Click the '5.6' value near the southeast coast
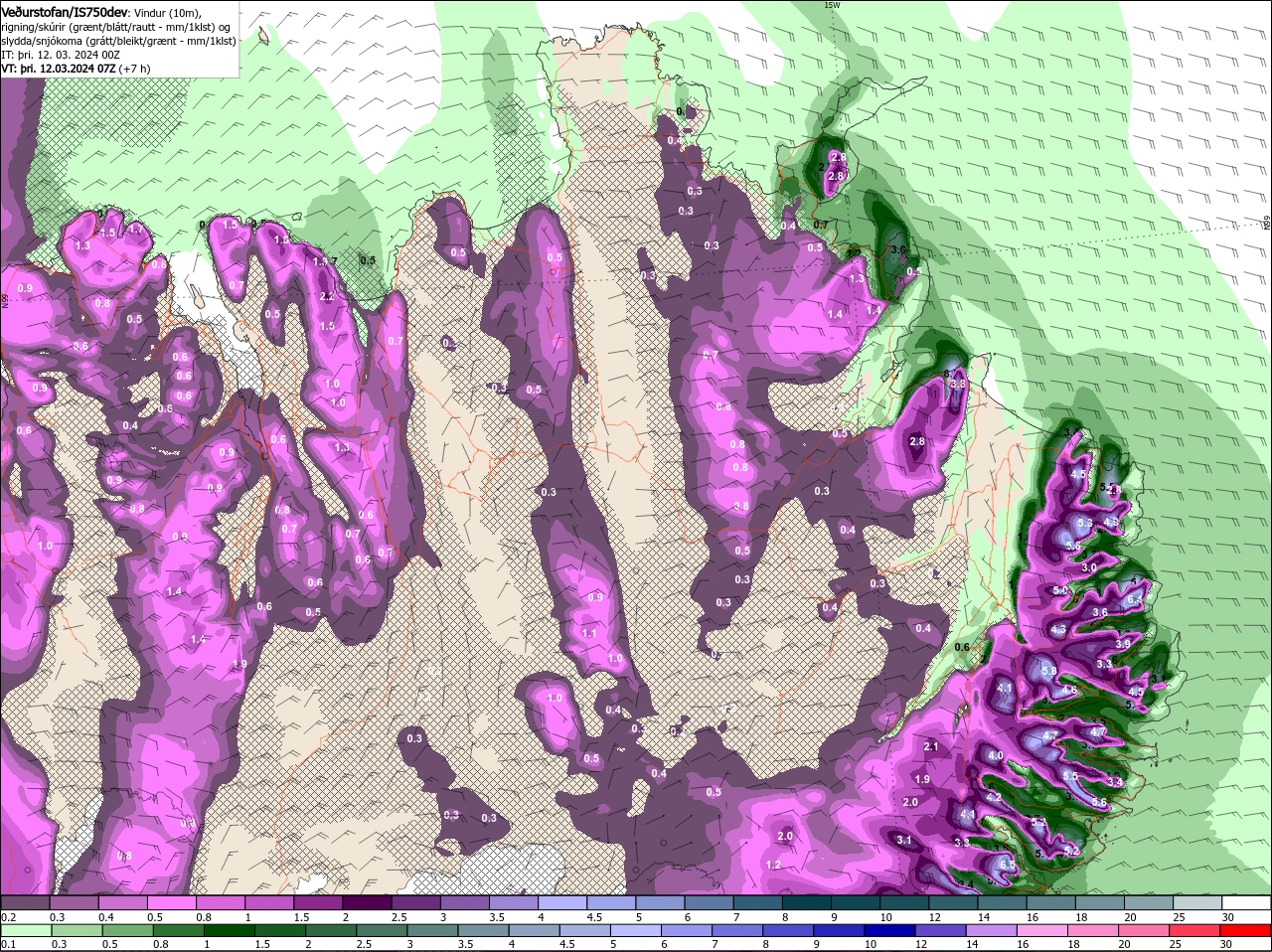1272x952 pixels. [x=1099, y=802]
